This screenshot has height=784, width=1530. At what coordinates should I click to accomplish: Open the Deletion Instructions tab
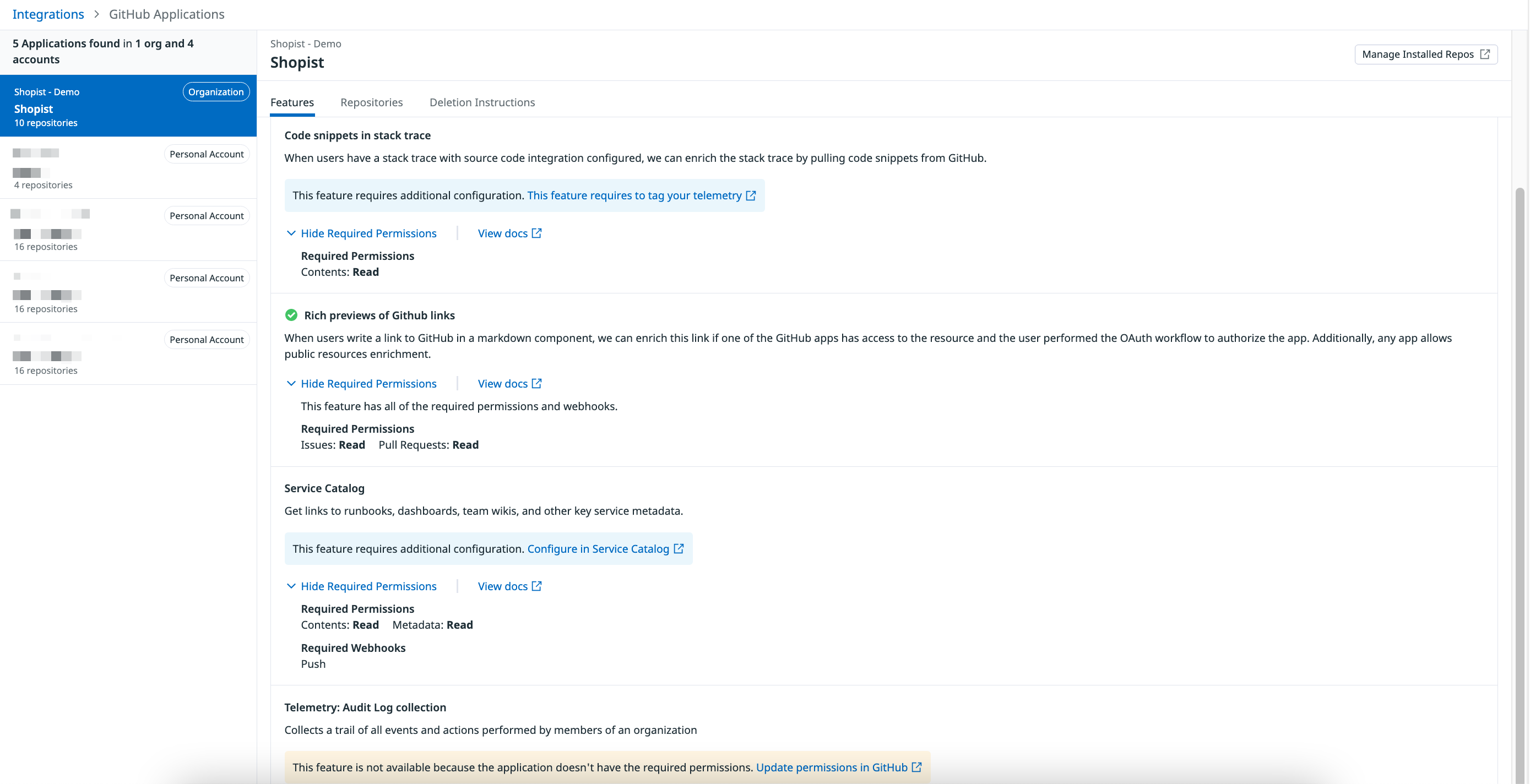point(482,102)
